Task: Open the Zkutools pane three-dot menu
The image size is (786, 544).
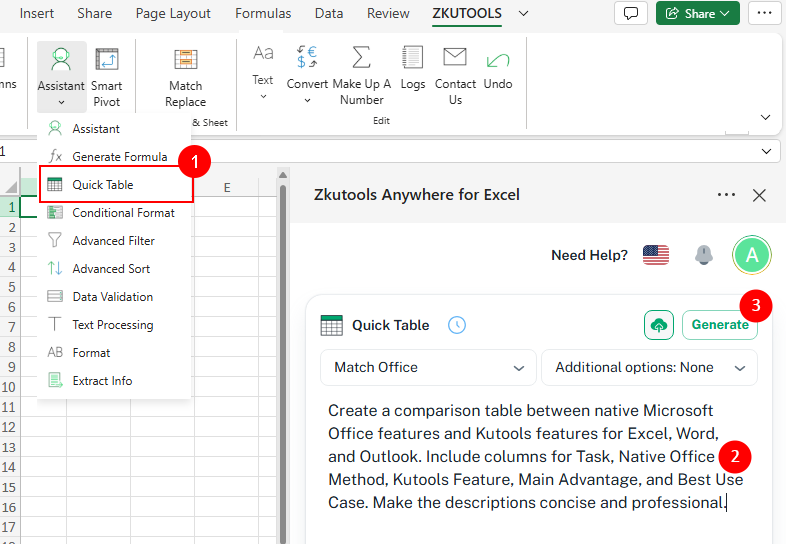Action: 726,195
